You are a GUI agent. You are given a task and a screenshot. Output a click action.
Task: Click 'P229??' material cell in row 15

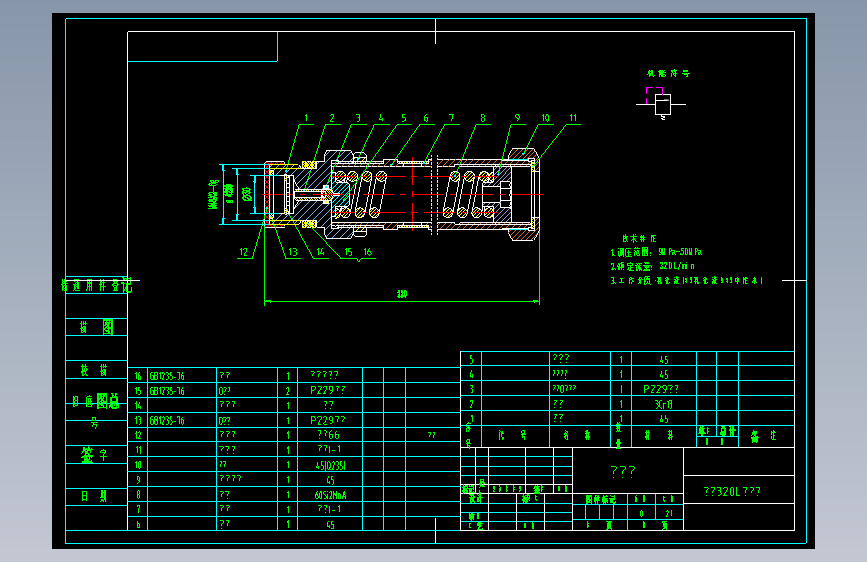coord(328,391)
